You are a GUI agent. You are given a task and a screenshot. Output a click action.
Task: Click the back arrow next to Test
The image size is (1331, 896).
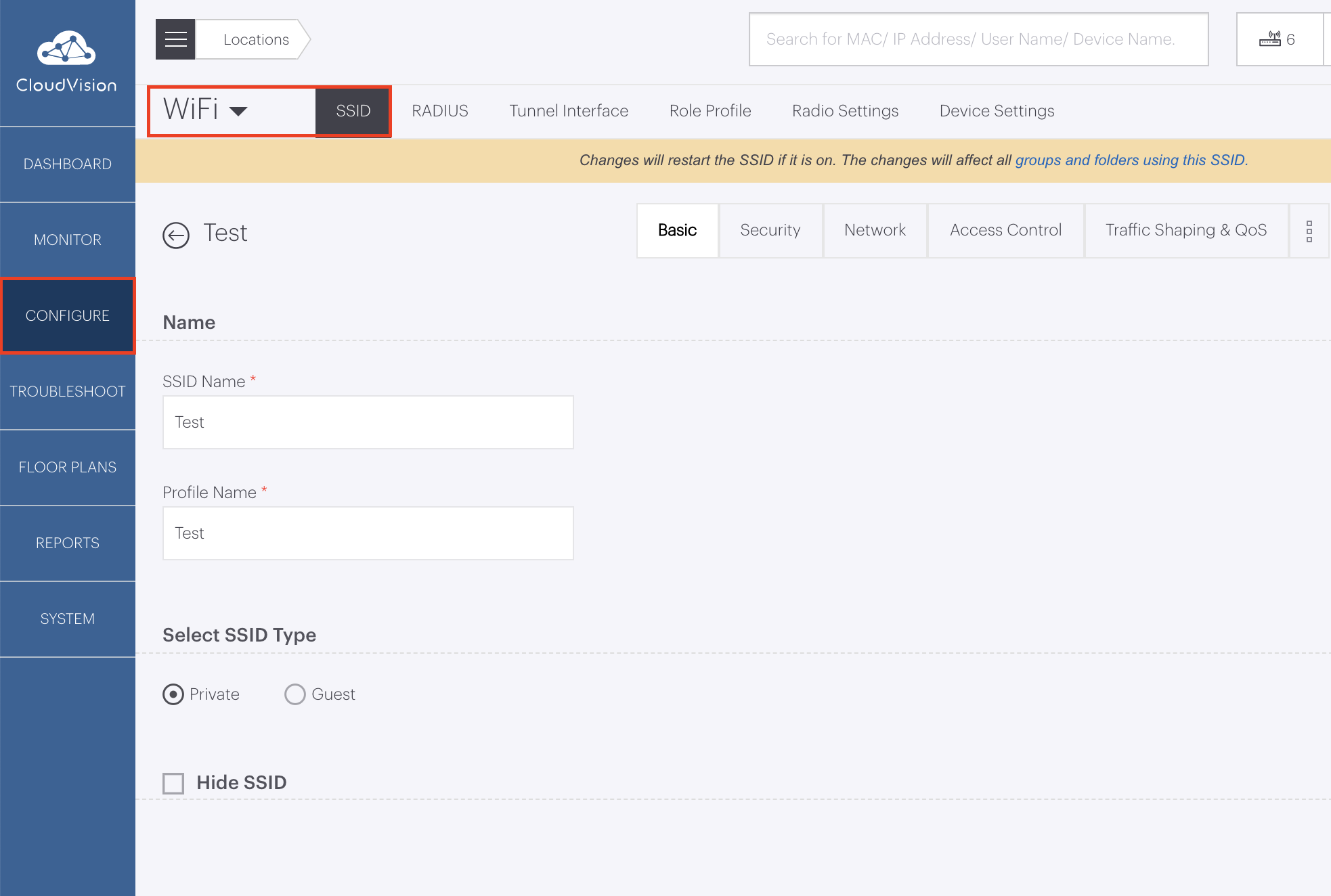click(176, 235)
